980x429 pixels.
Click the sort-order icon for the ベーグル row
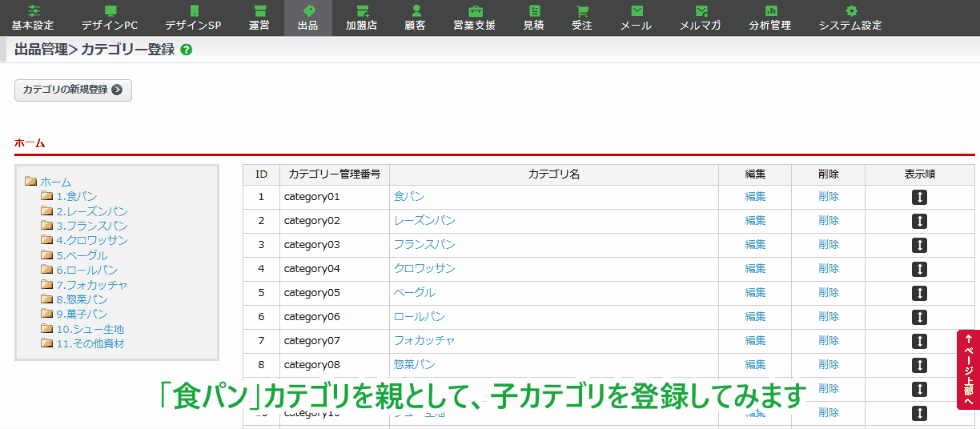click(919, 293)
